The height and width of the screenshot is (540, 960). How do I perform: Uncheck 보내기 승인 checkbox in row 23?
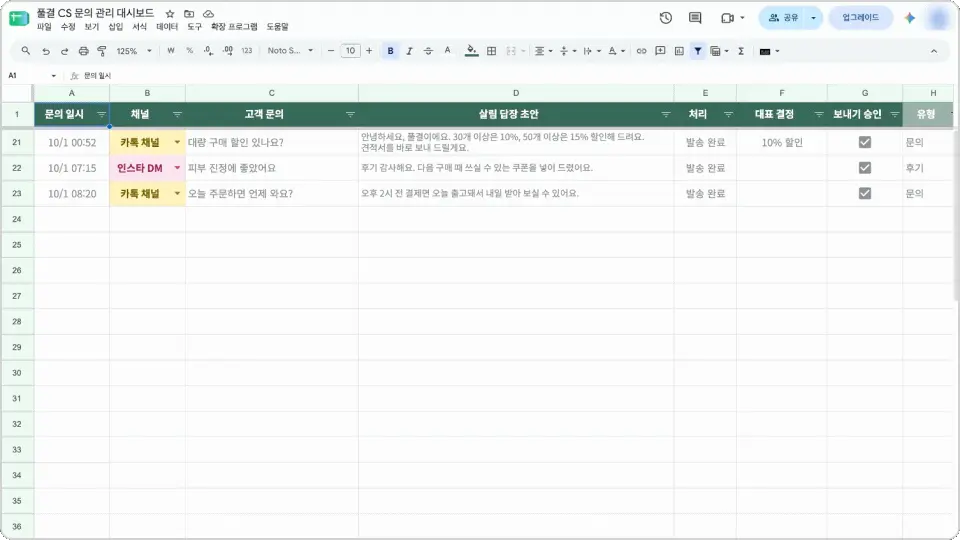[x=864, y=193]
